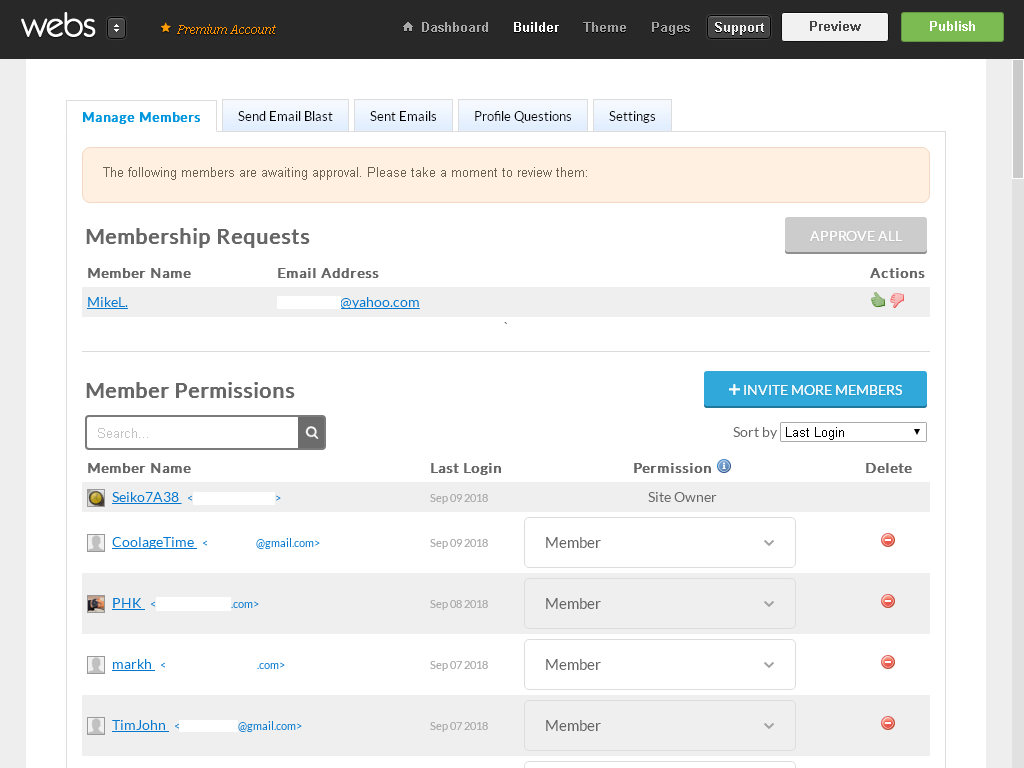
Task: Change markh's permission via dropdown
Action: coord(659,665)
